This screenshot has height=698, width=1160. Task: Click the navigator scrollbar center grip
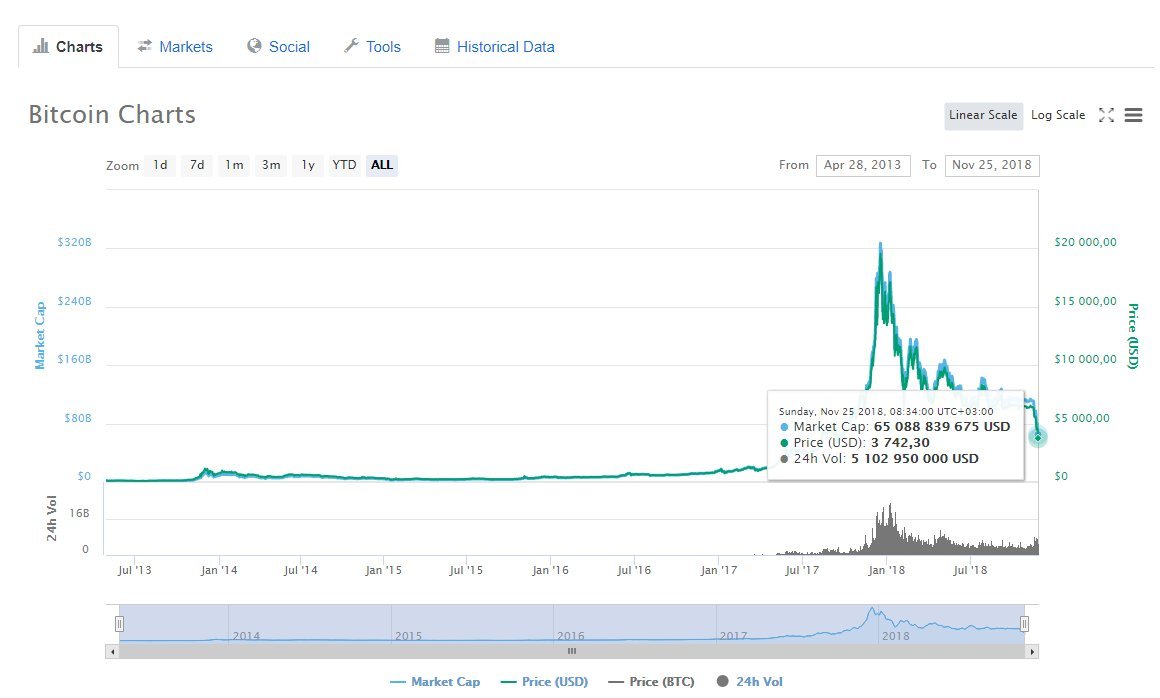pyautogui.click(x=572, y=651)
